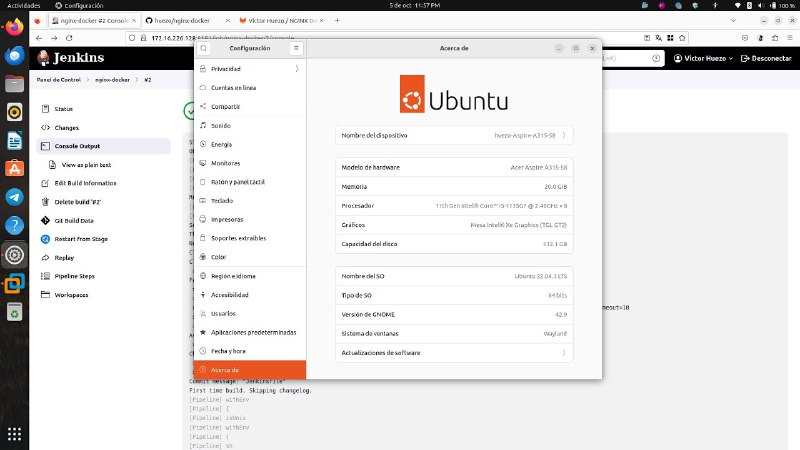Select Soportes extraíbles in the sidebar
This screenshot has width=800, height=450.
click(x=250, y=238)
